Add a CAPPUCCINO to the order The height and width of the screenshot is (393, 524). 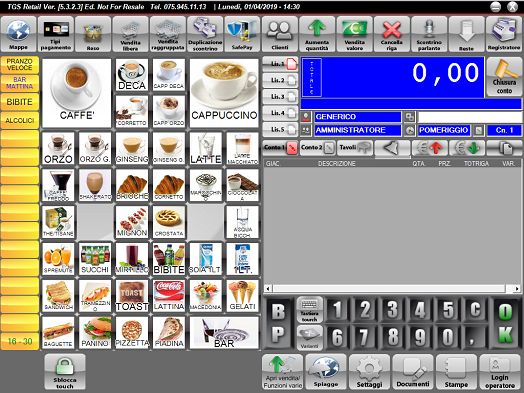[224, 93]
